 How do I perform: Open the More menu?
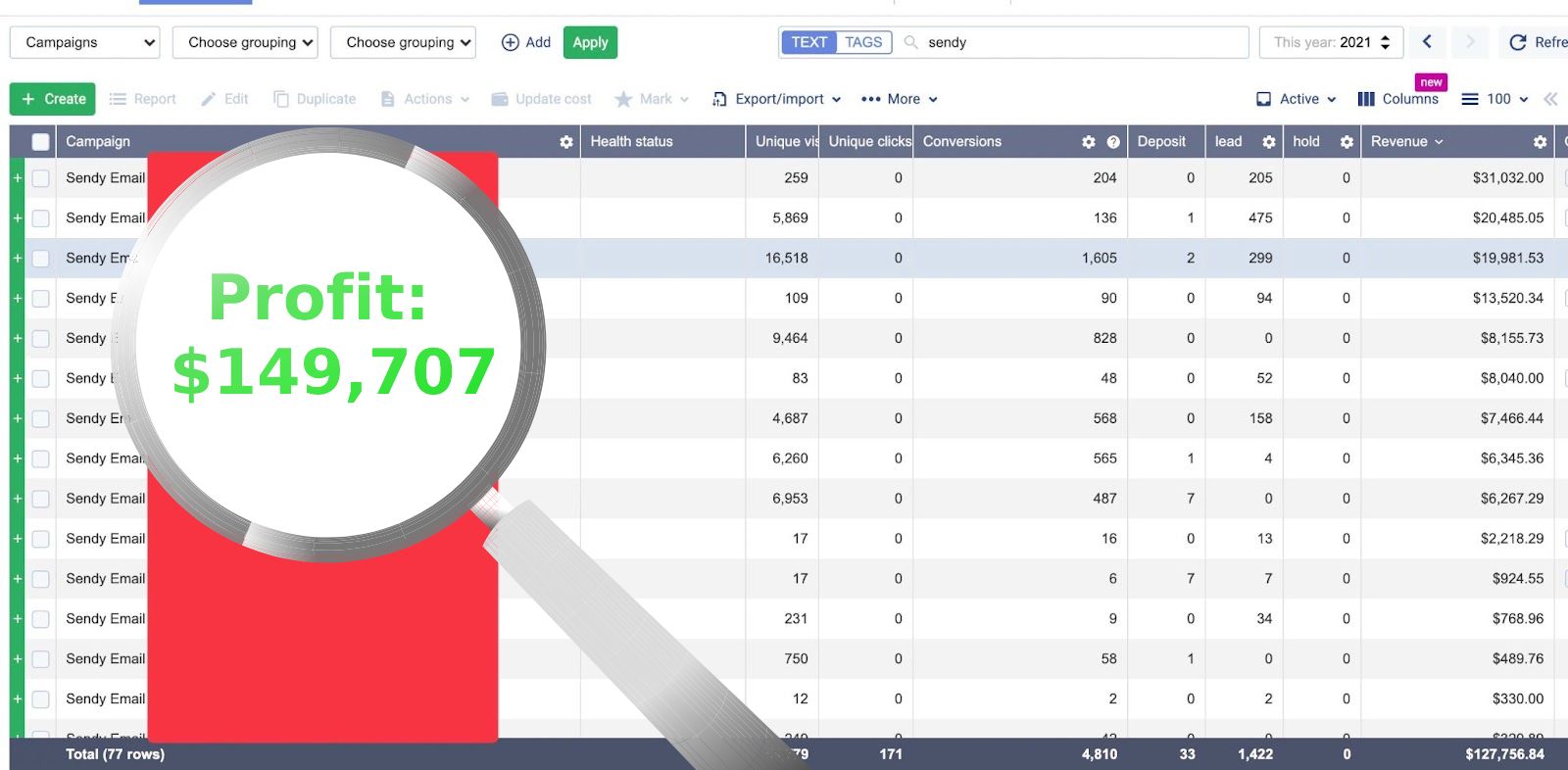tap(900, 99)
